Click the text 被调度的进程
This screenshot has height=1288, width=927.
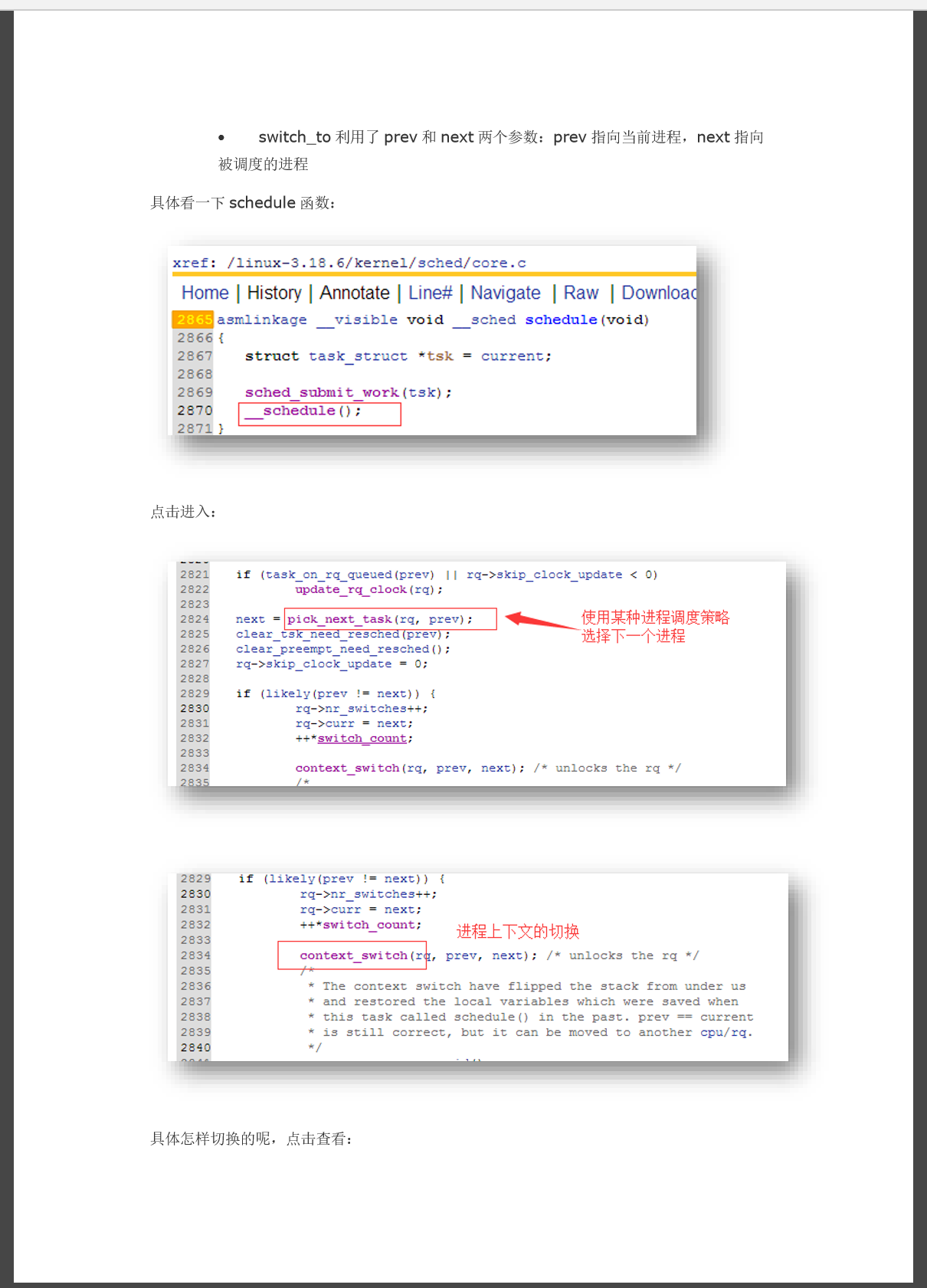(264, 164)
